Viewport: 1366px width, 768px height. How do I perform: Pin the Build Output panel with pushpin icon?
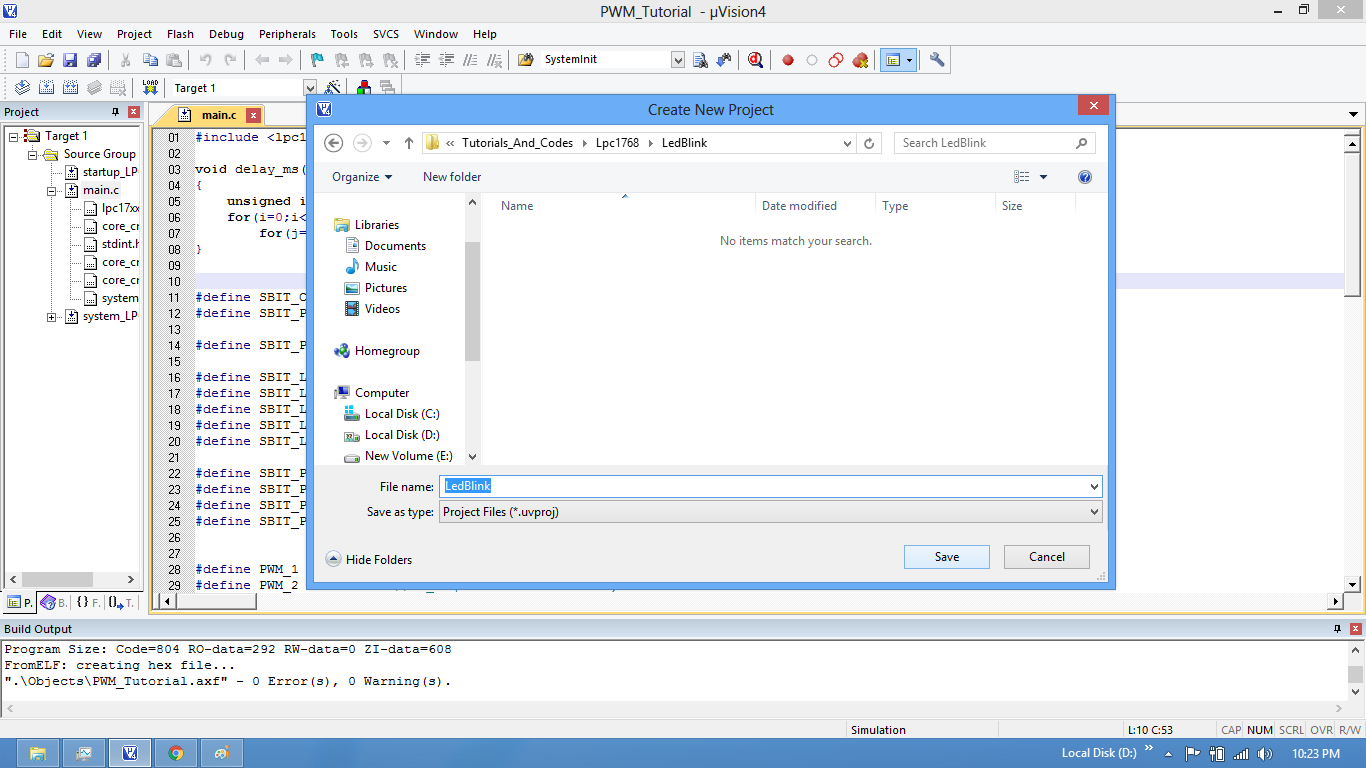(x=1338, y=629)
